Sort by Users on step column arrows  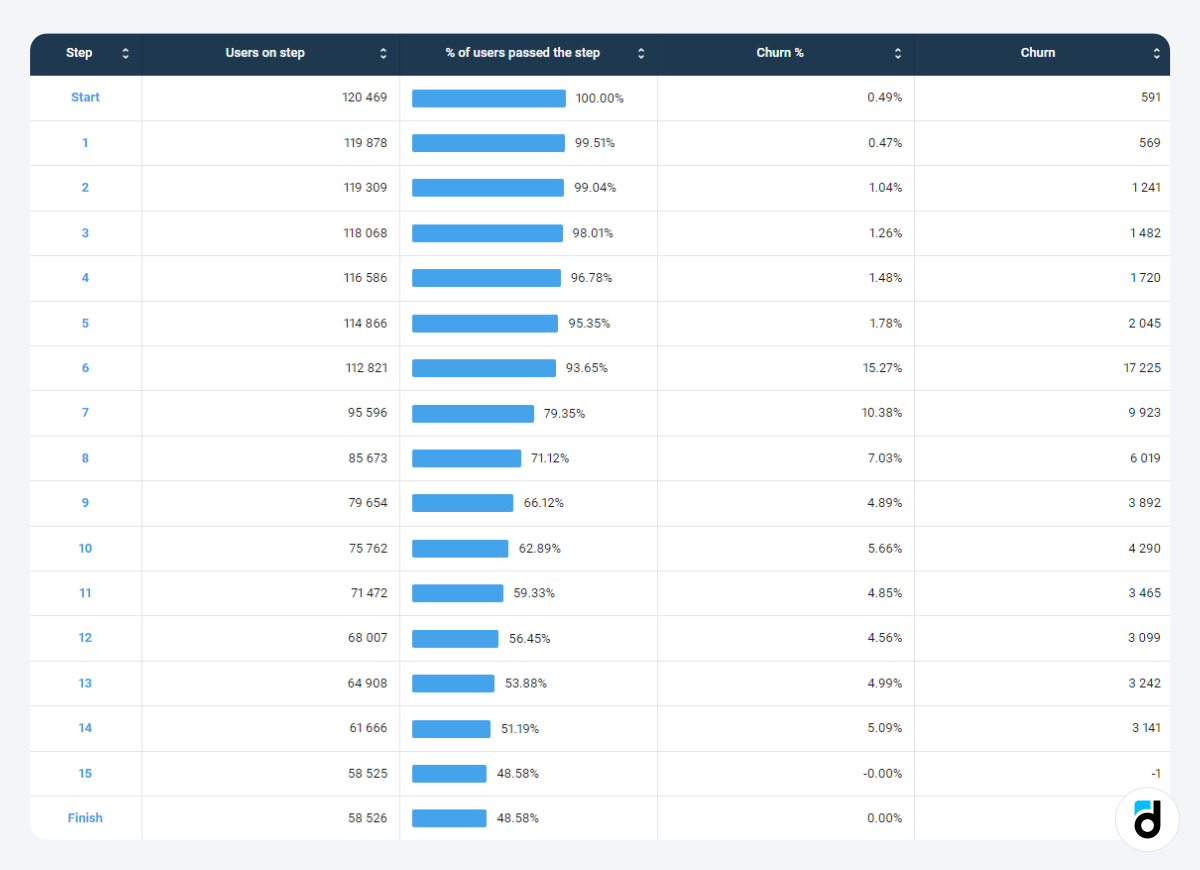[383, 54]
